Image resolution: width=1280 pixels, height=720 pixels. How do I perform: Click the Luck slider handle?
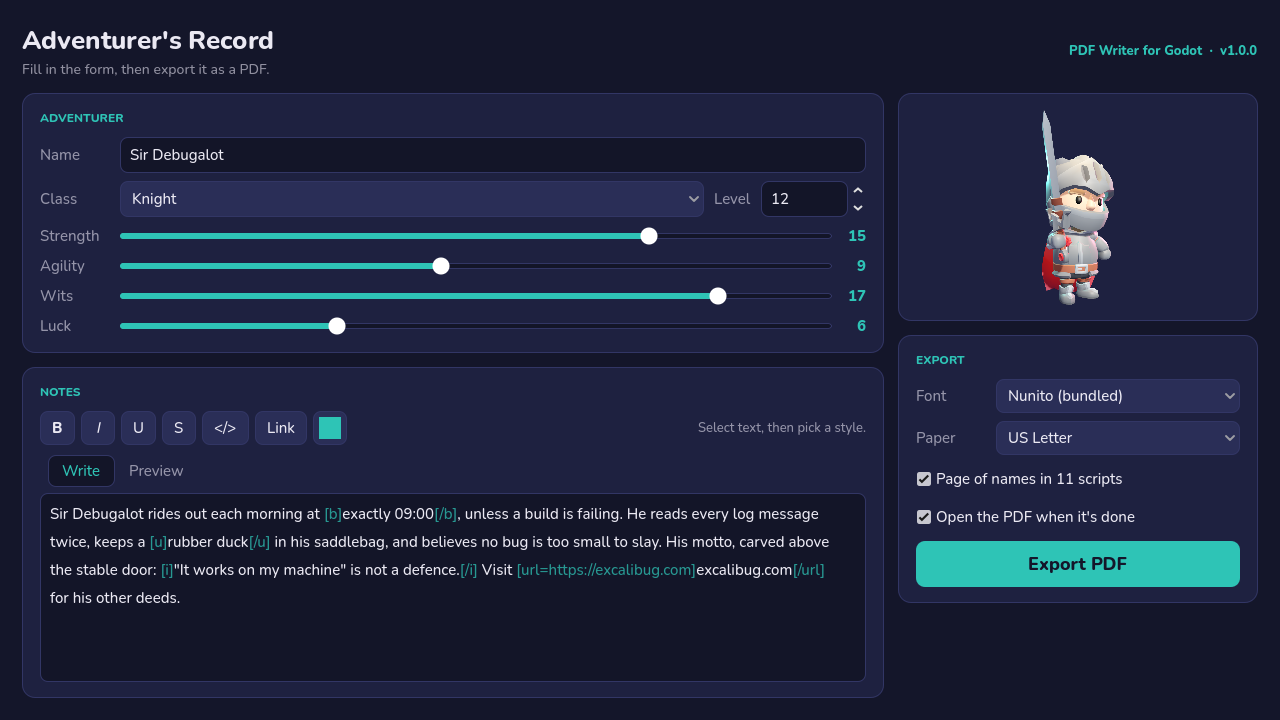click(337, 326)
